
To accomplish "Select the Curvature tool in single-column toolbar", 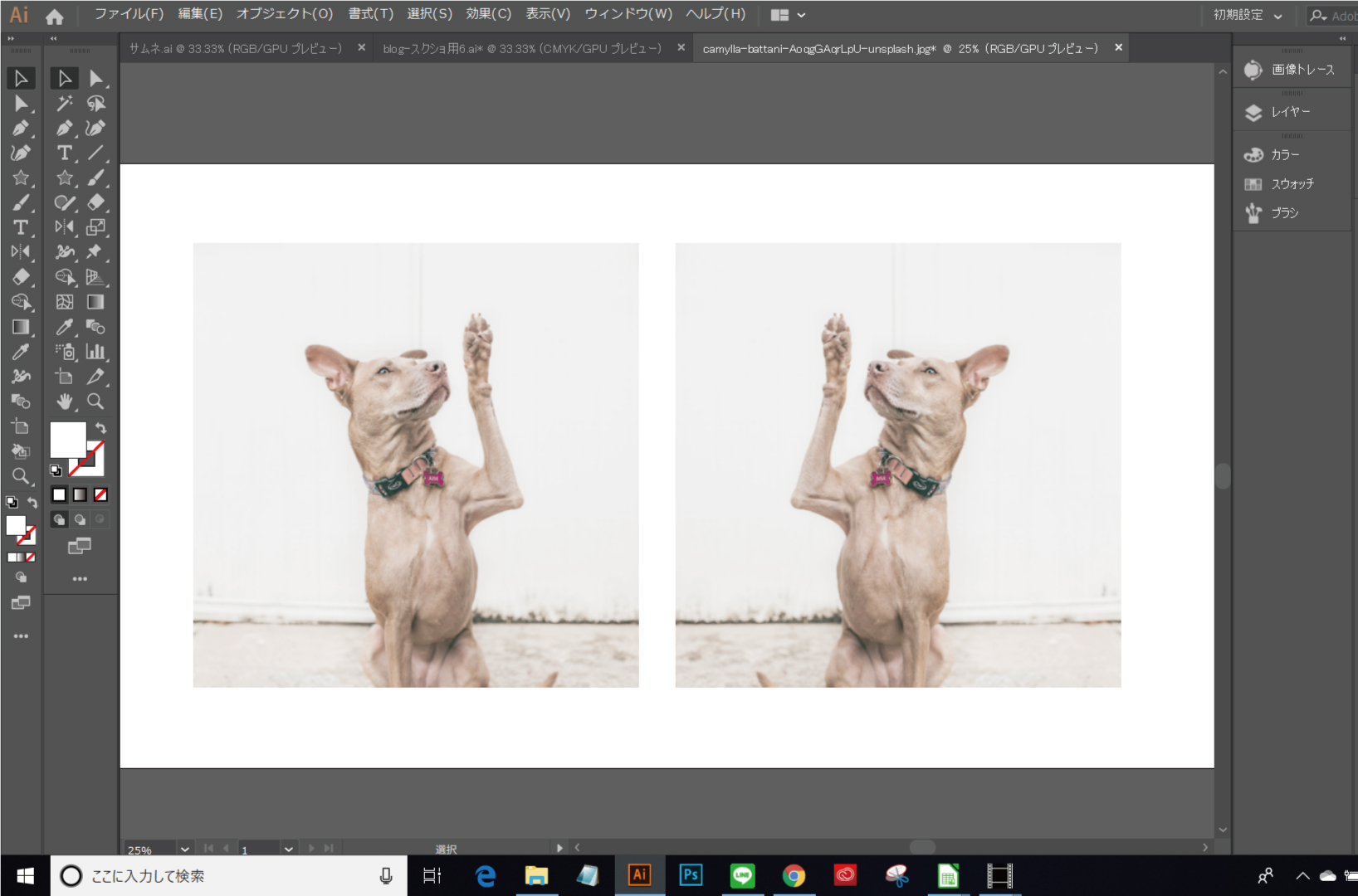I will coord(21,153).
